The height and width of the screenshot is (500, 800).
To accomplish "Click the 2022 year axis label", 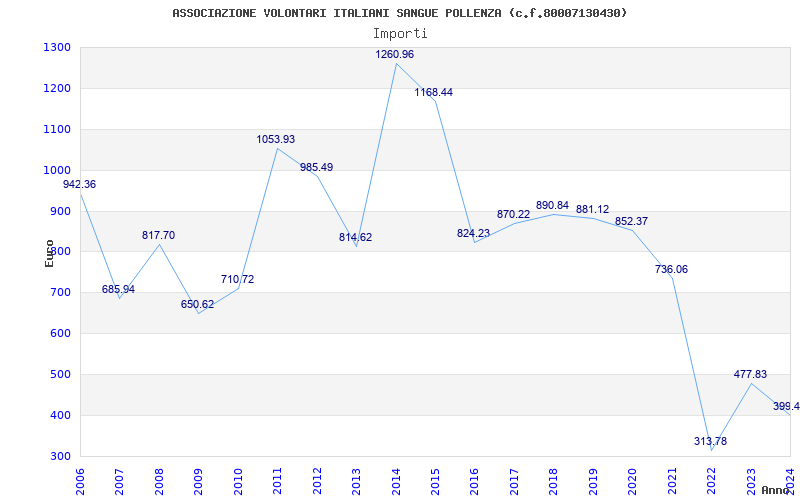I will (712, 482).
